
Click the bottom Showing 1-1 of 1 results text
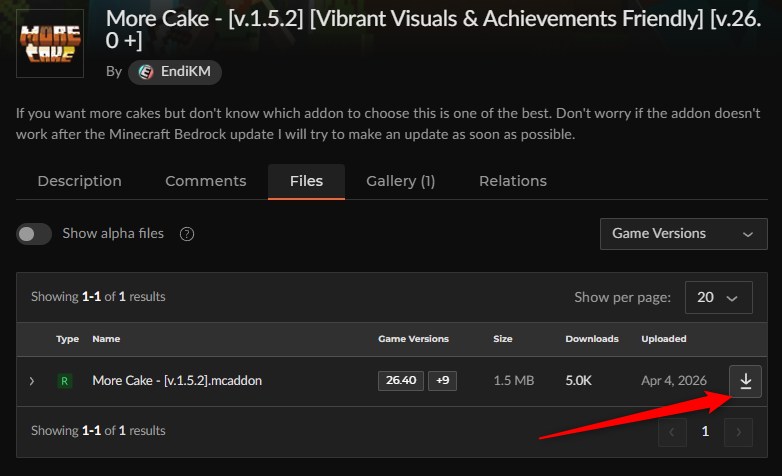coord(98,431)
